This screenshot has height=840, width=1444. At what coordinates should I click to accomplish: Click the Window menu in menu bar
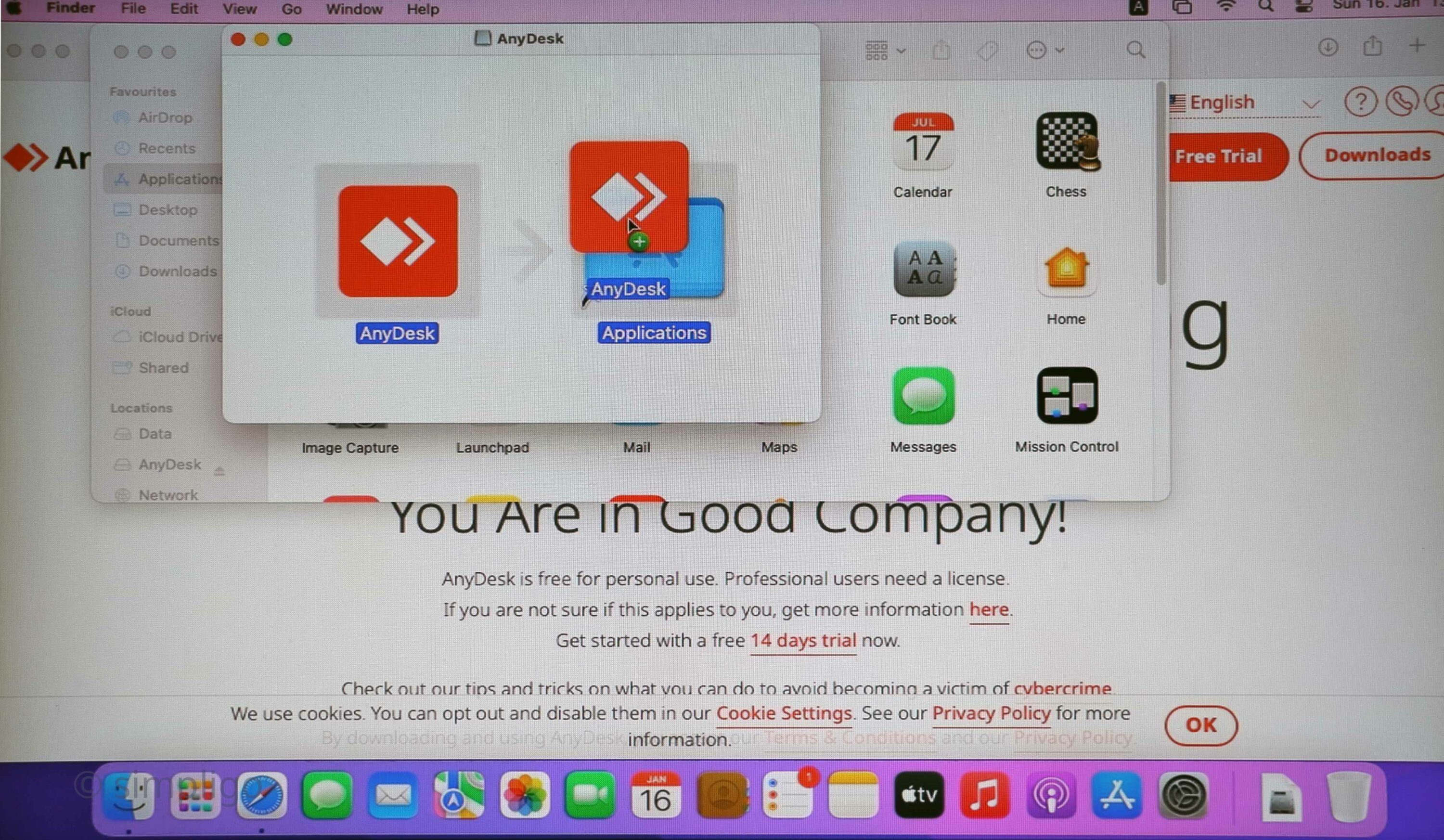point(354,10)
